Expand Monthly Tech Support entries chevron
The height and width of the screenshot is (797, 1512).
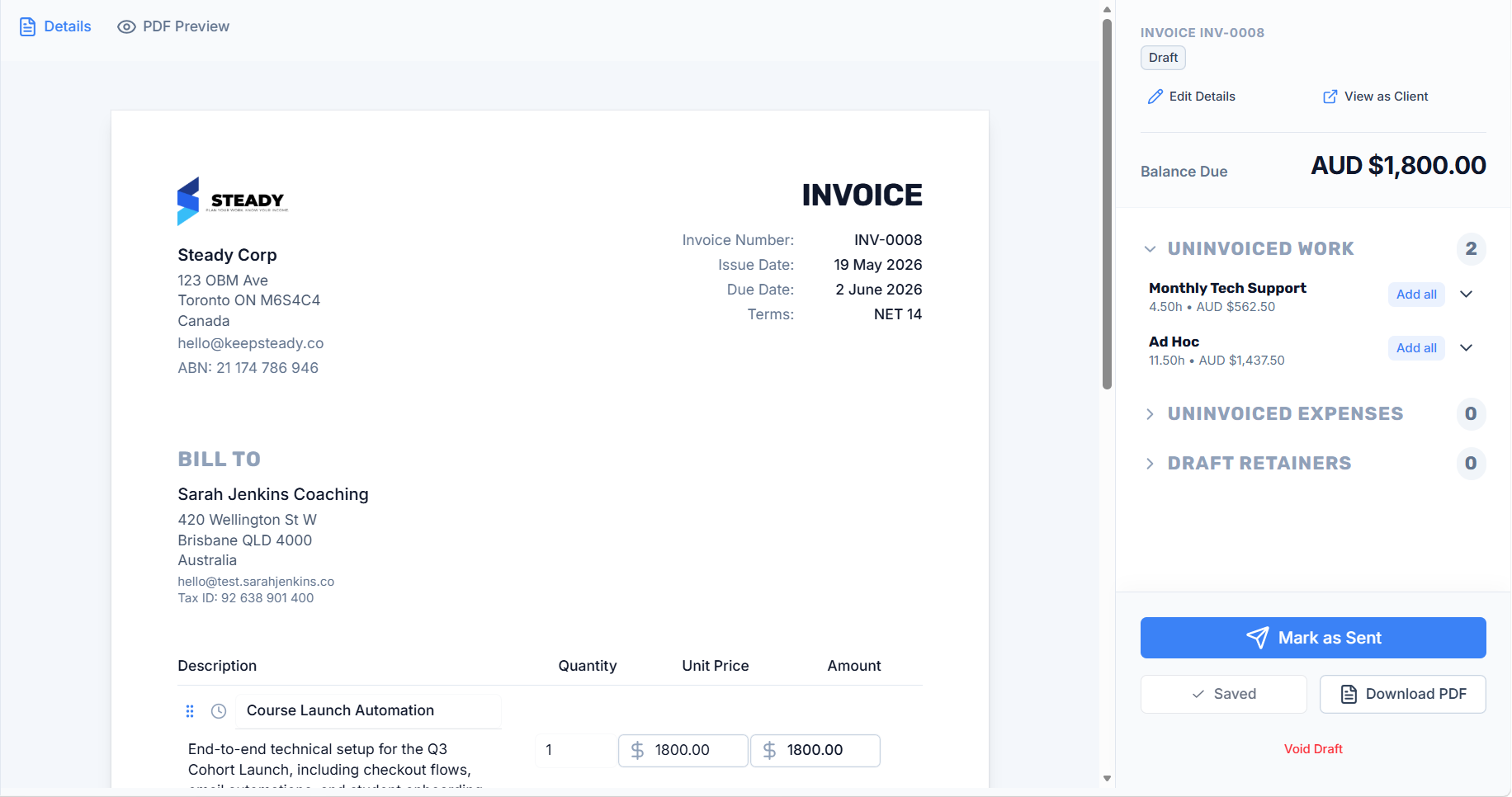tap(1467, 295)
